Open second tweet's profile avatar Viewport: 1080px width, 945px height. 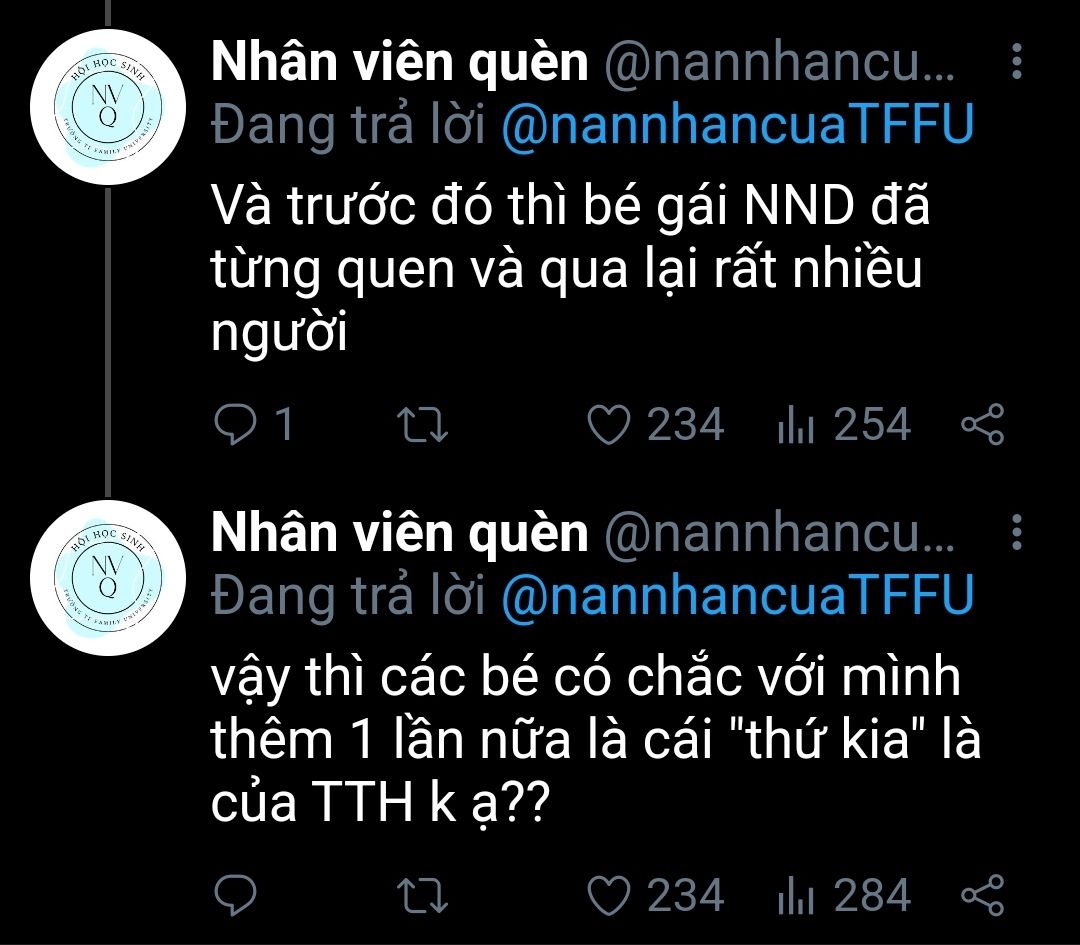(108, 578)
